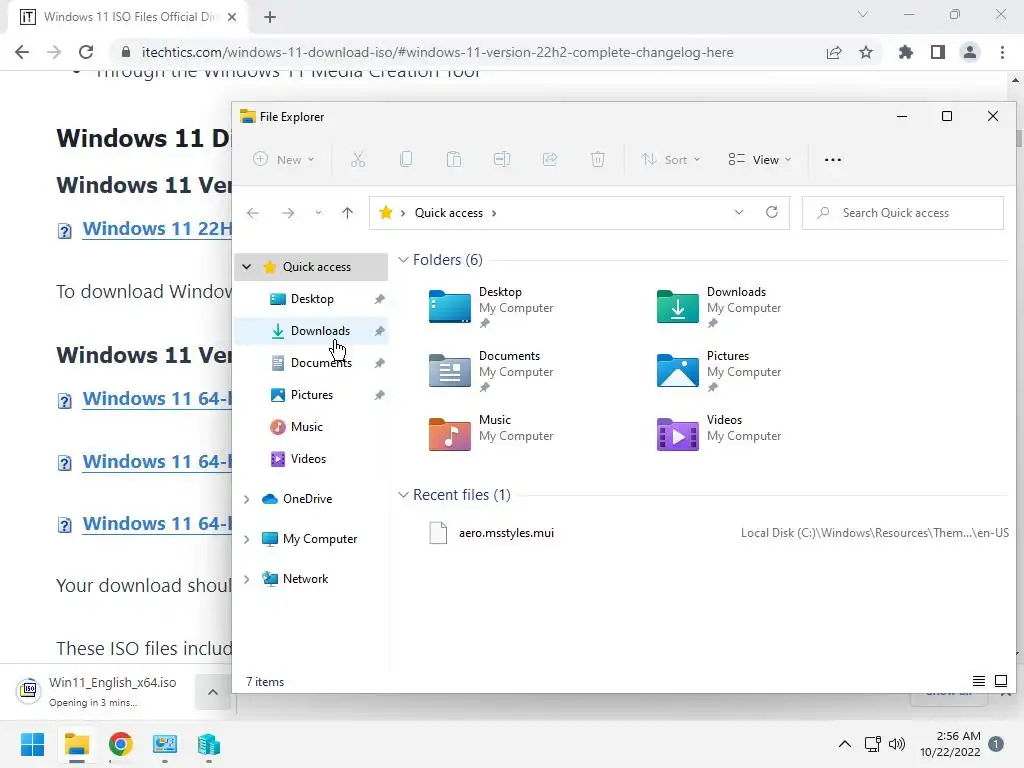Open the network icon in system tray

tap(872, 744)
